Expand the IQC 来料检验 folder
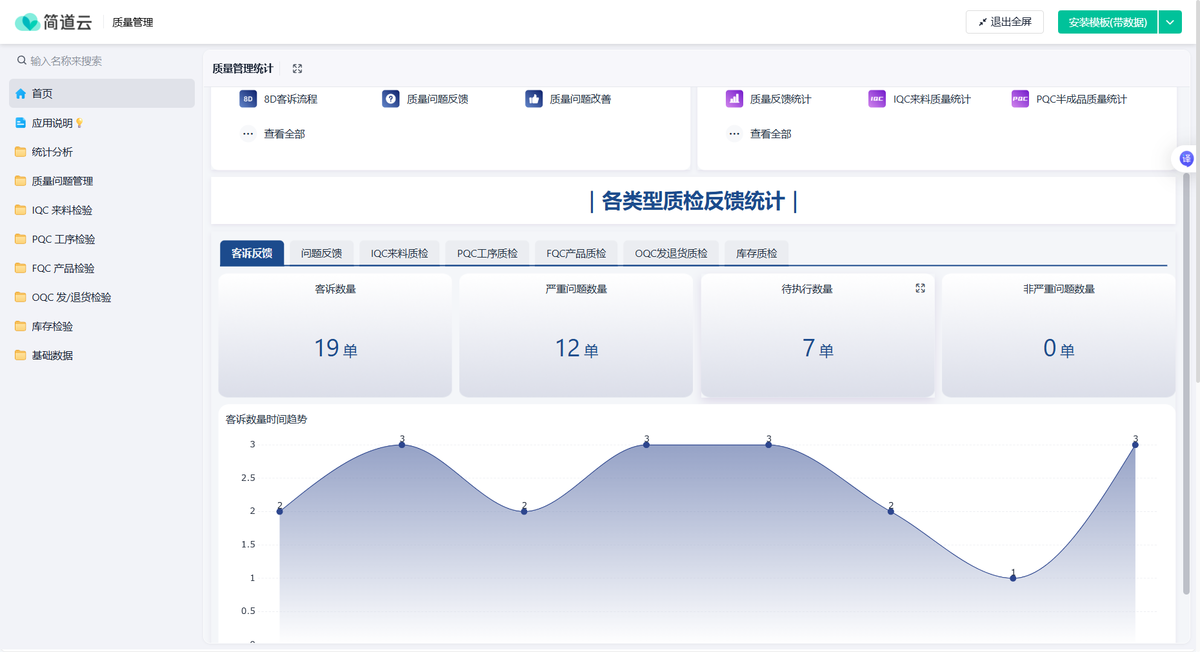This screenshot has width=1200, height=652. pos(102,210)
